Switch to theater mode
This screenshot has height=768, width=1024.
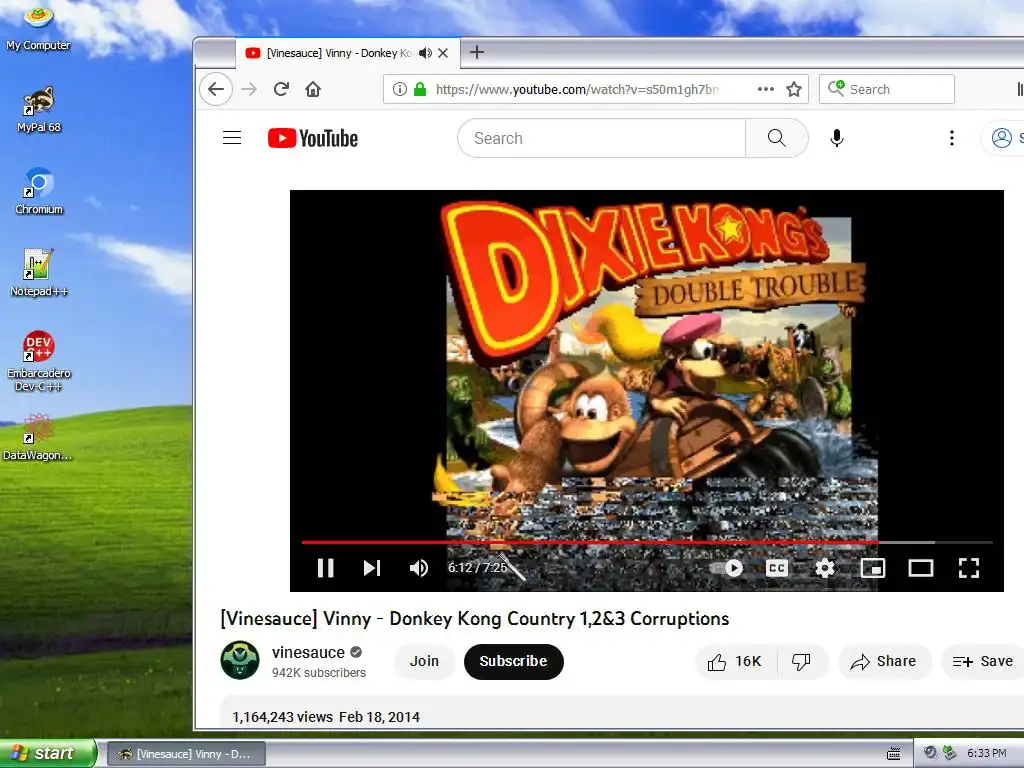[x=921, y=568]
